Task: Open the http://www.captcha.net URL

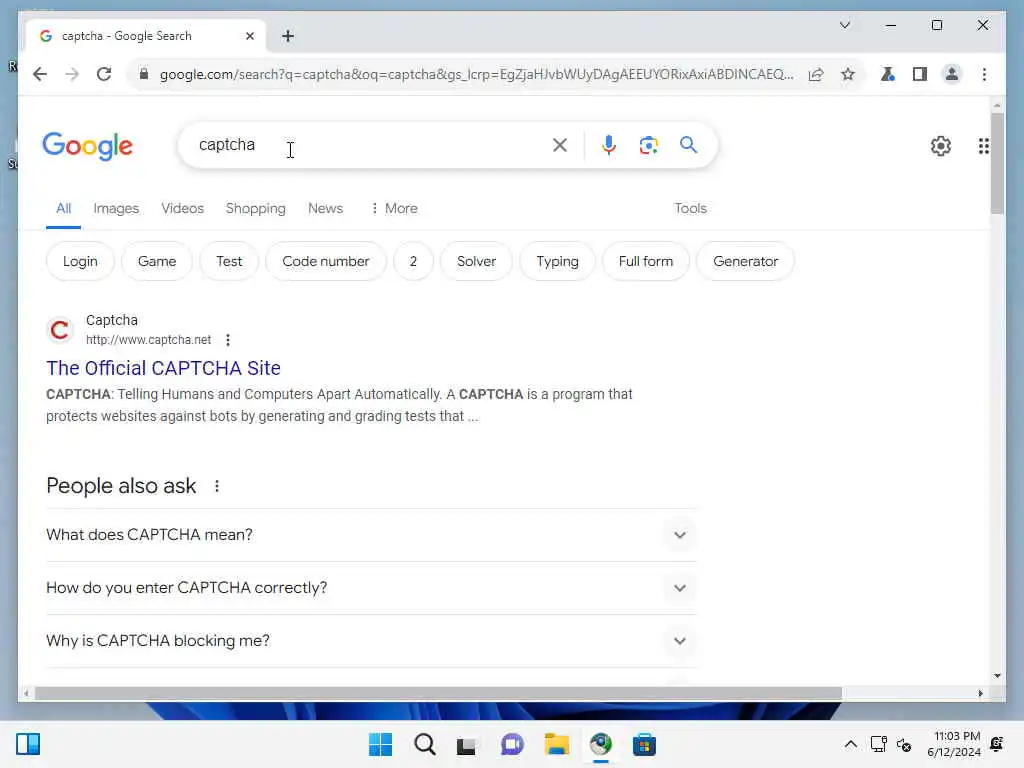Action: 148,340
